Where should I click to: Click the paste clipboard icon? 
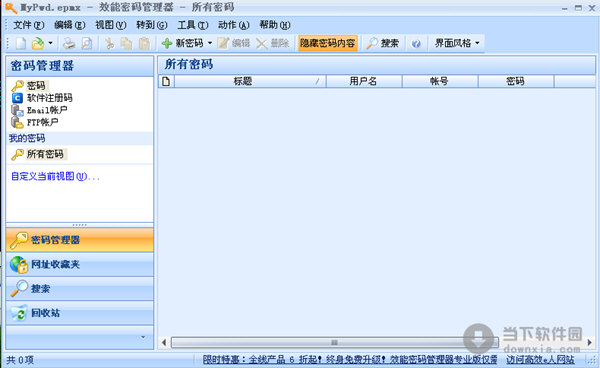pos(144,43)
